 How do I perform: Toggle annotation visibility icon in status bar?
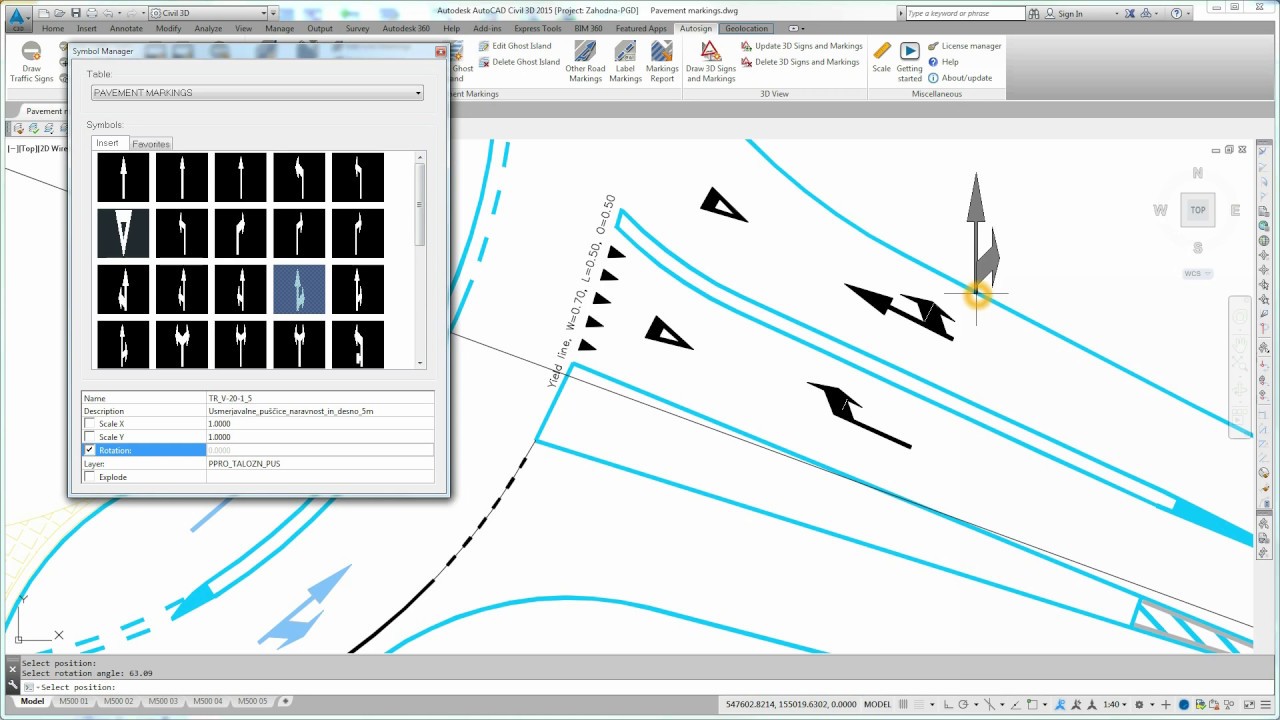[1060, 704]
